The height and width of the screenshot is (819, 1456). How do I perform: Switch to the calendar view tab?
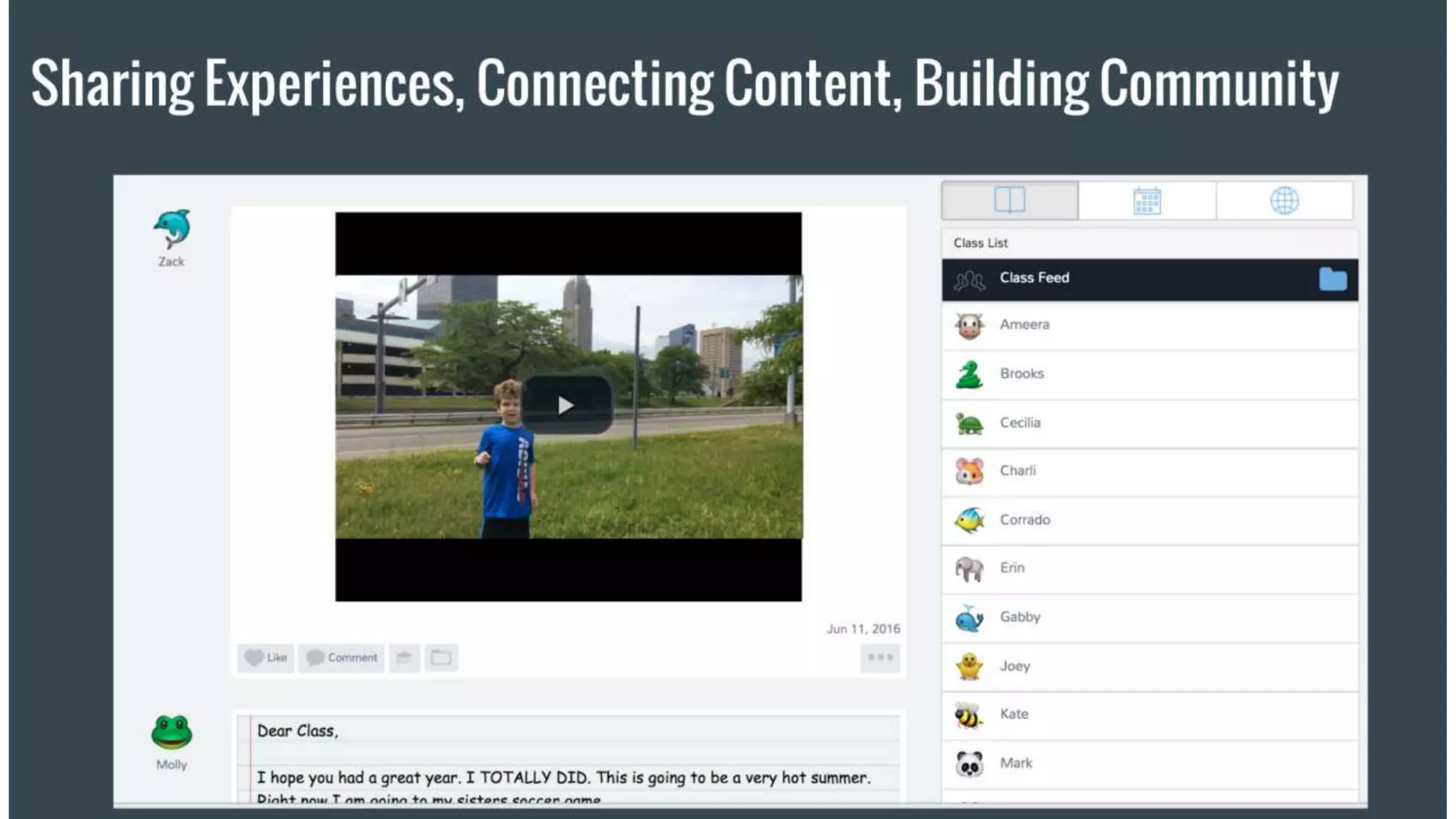[x=1147, y=200]
